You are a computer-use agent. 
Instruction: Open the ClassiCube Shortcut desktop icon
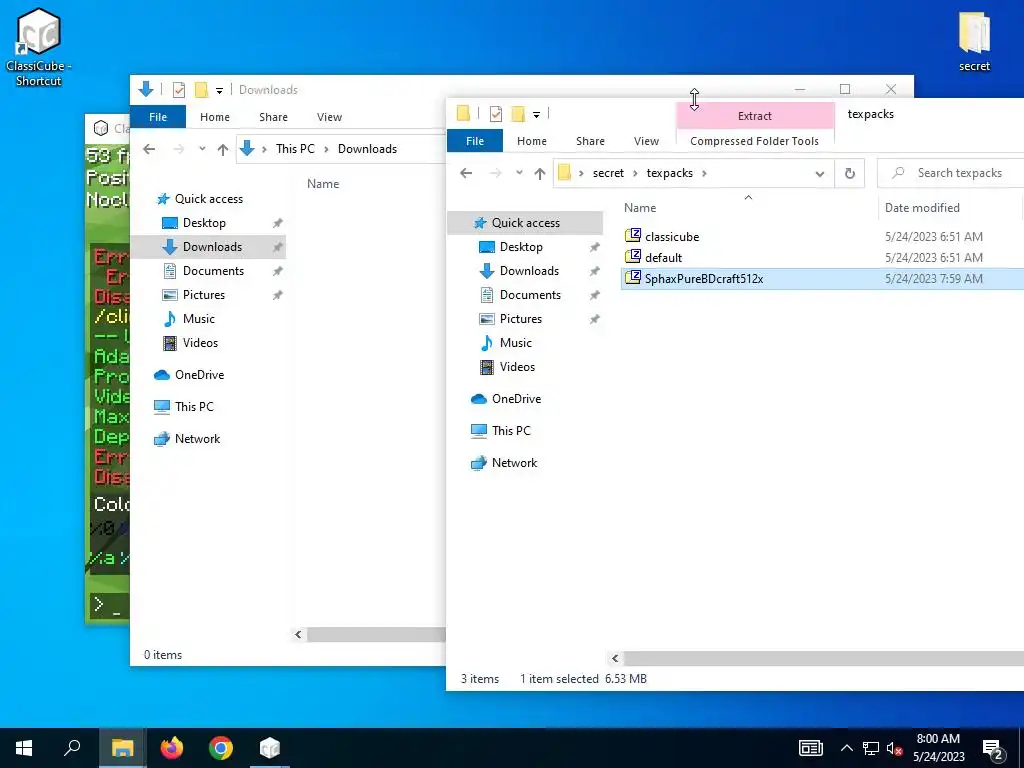point(39,47)
